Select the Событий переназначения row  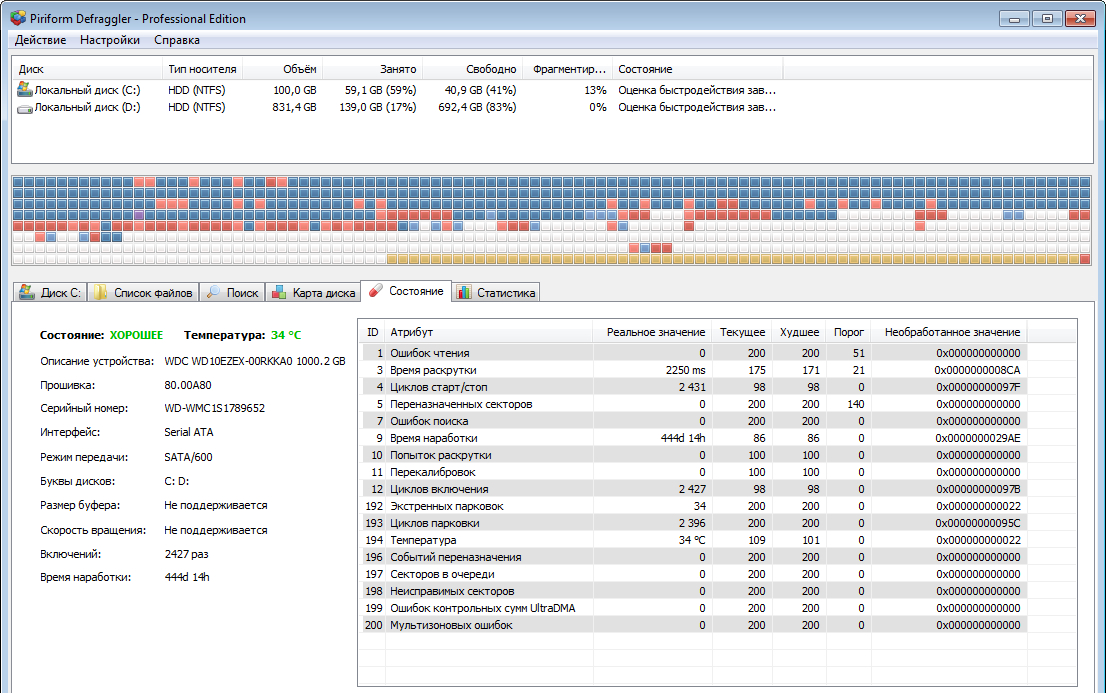tap(694, 557)
